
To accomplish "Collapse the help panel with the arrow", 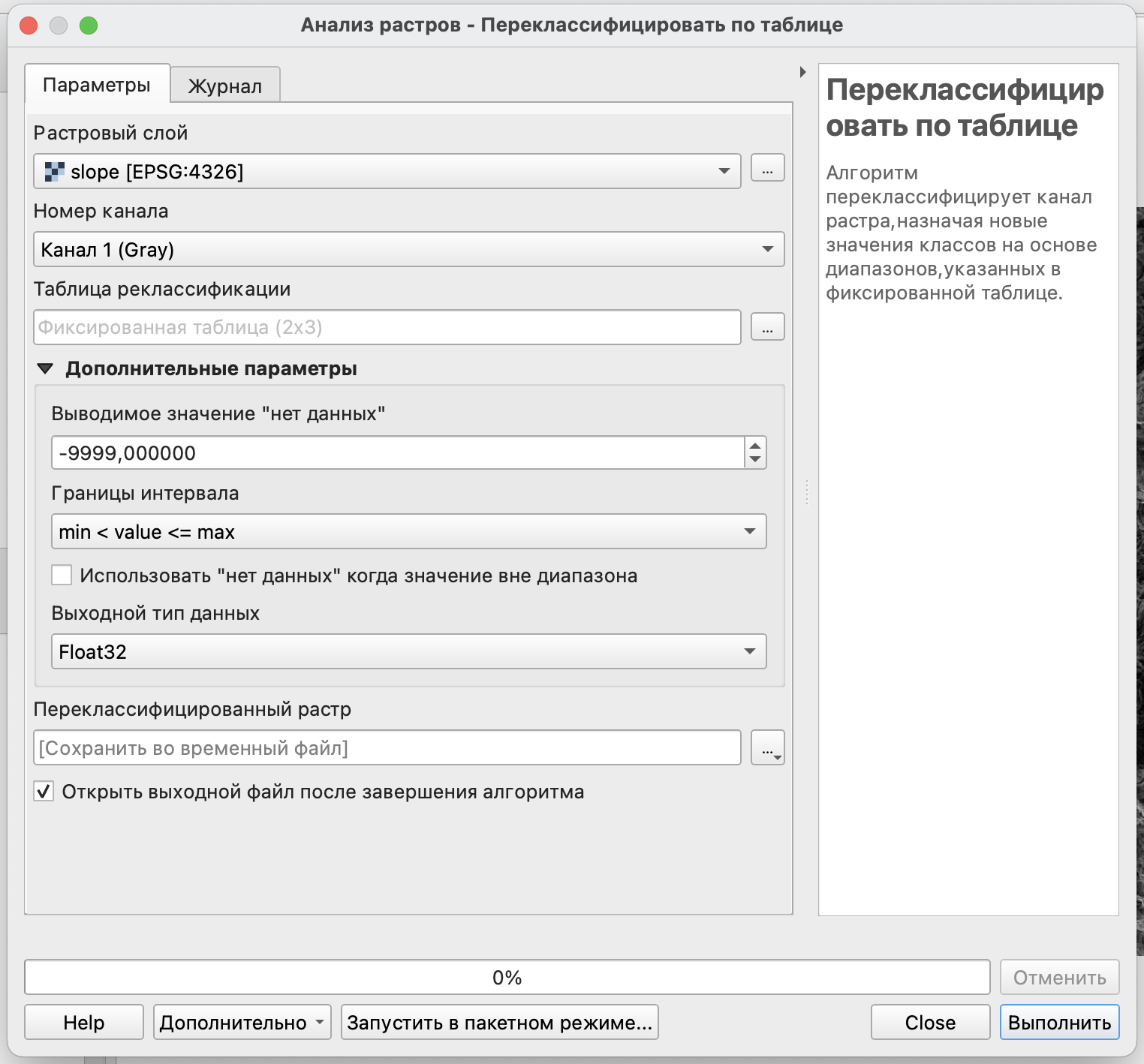I will click(x=802, y=72).
